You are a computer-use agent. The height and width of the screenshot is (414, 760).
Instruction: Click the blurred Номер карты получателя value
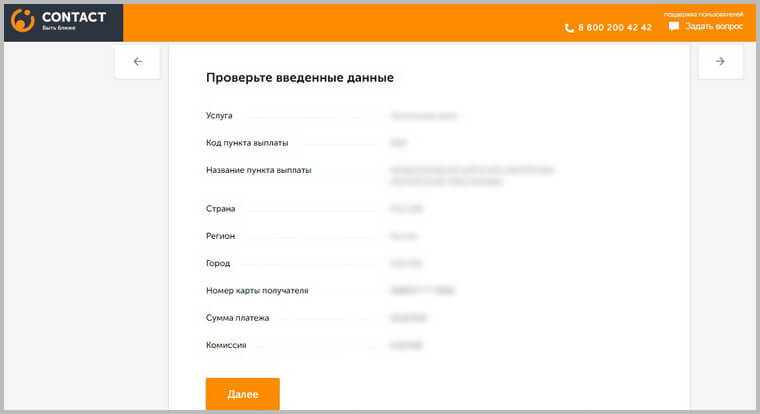pos(422,290)
